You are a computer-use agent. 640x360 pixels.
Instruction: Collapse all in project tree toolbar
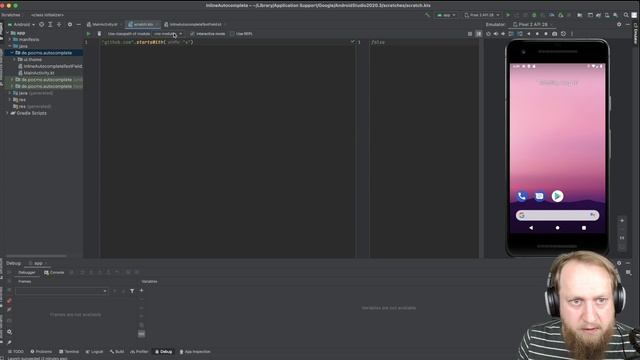[x=59, y=24]
